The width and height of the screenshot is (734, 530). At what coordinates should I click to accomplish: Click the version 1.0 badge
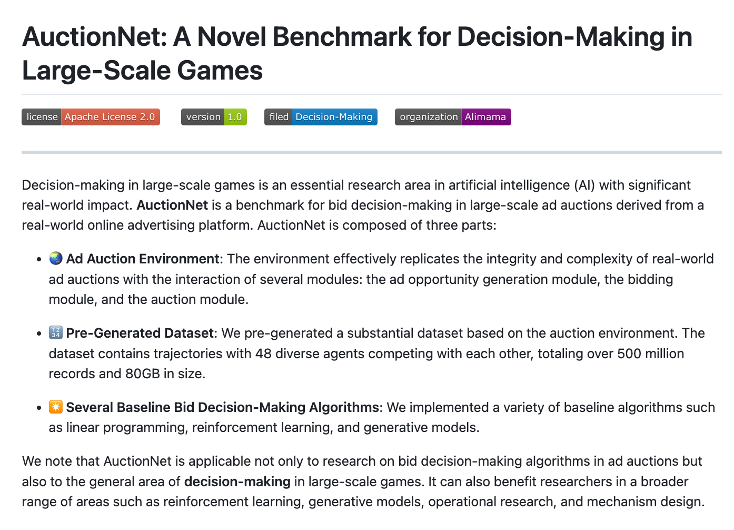(x=214, y=117)
